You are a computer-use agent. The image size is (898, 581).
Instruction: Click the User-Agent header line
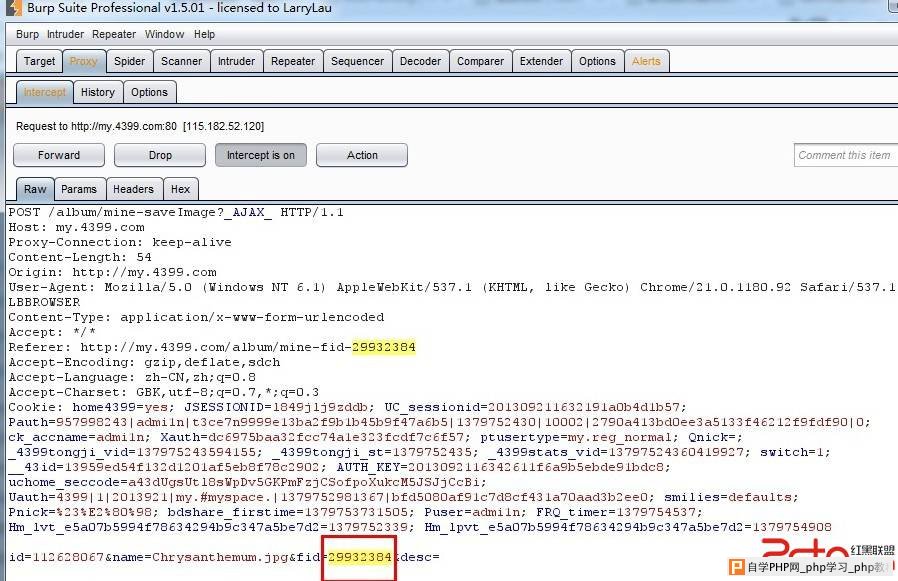[452, 287]
